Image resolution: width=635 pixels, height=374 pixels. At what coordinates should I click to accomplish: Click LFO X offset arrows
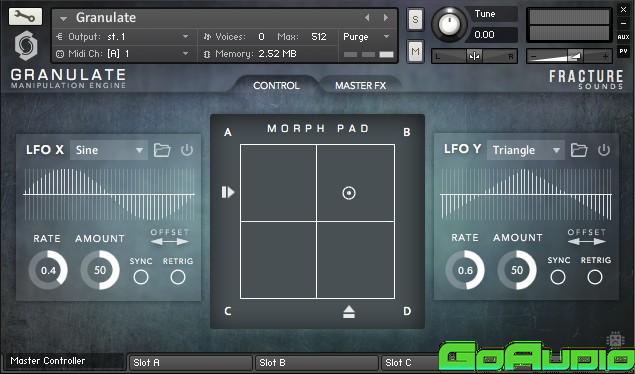[170, 242]
